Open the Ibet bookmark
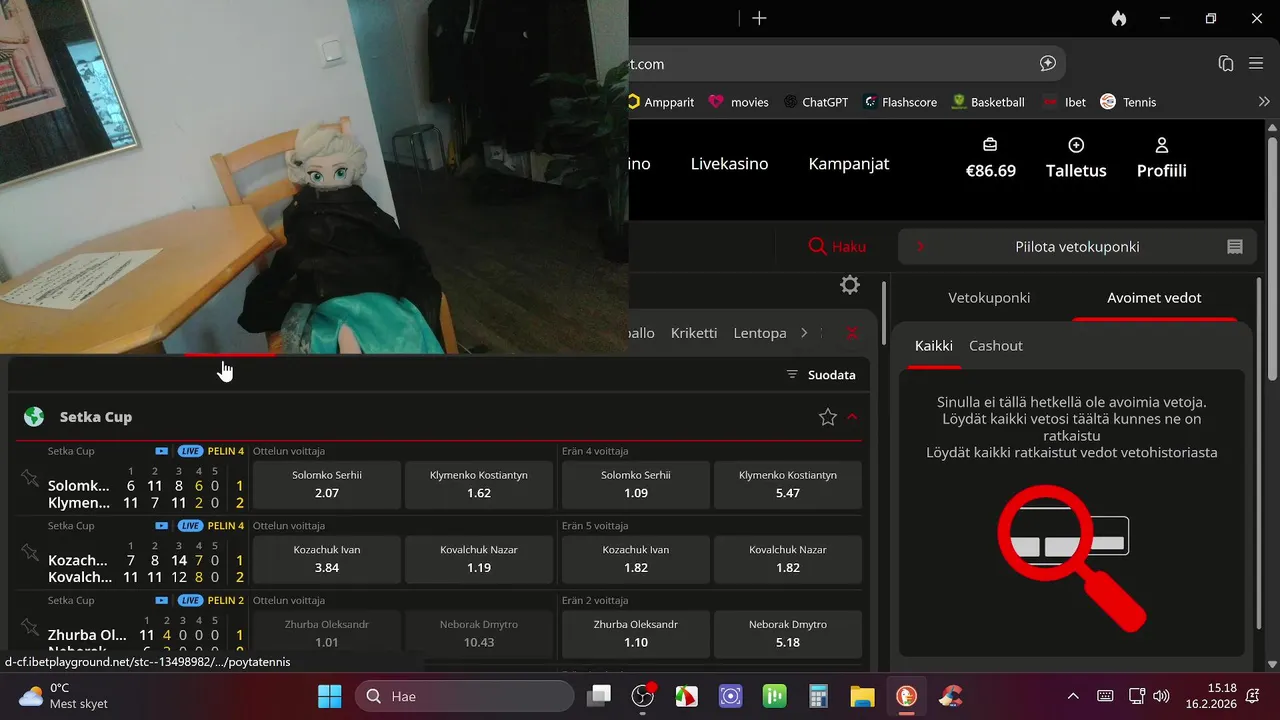The height and width of the screenshot is (720, 1280). 1064,102
